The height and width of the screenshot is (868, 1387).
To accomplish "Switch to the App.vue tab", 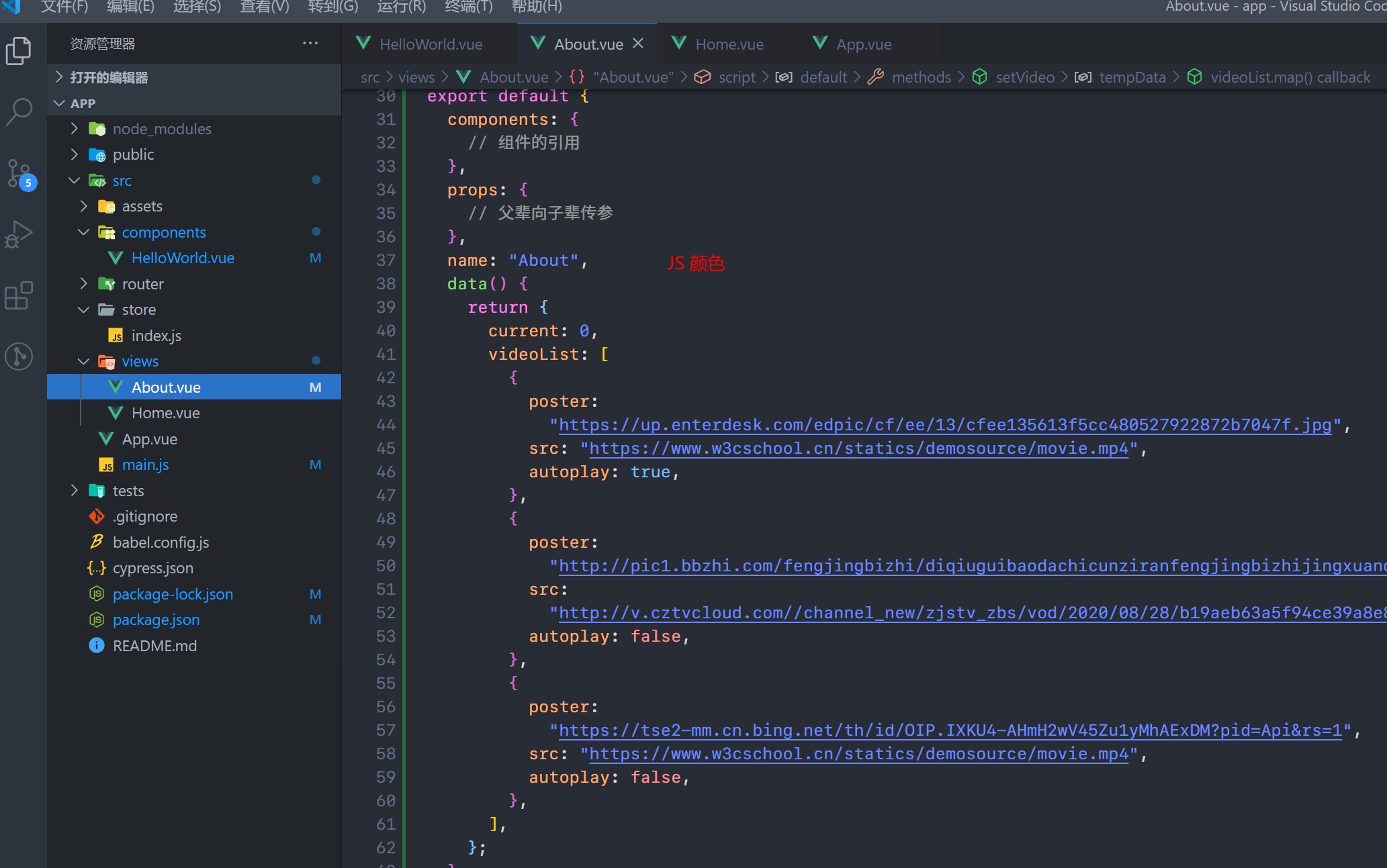I will click(x=863, y=44).
